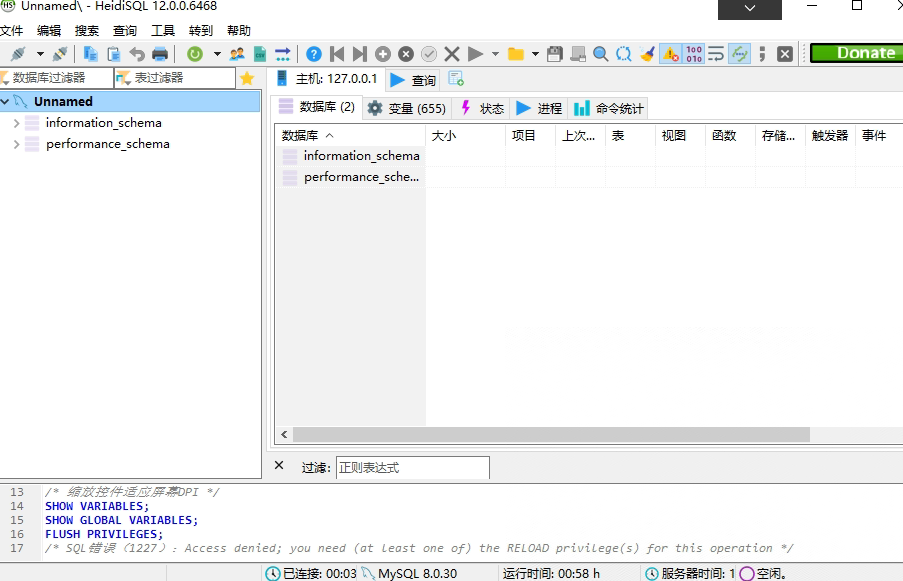Toggle stop on errors warning icon
This screenshot has width=903, height=581.
670,54
